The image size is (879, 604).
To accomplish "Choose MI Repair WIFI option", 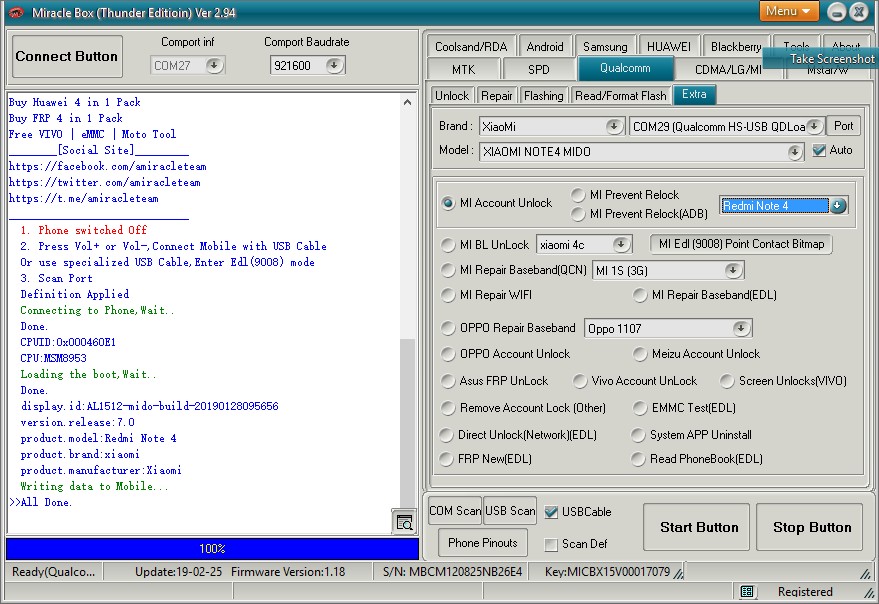I will 447,295.
